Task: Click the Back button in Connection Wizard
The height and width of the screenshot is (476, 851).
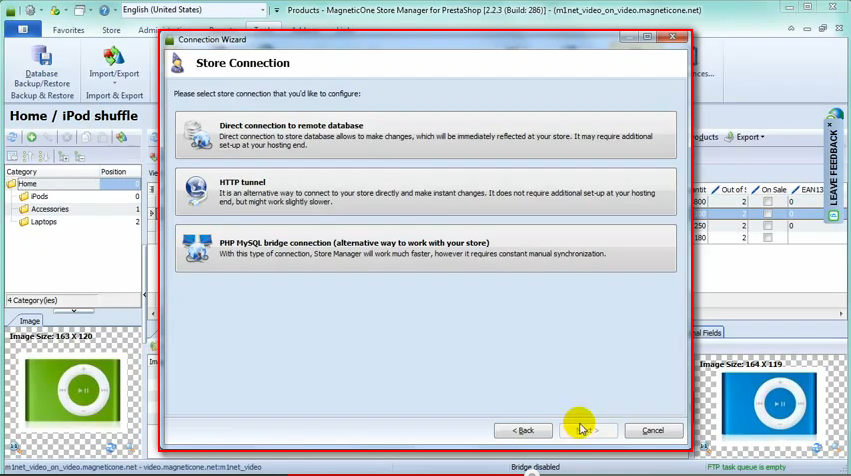Action: [x=523, y=430]
